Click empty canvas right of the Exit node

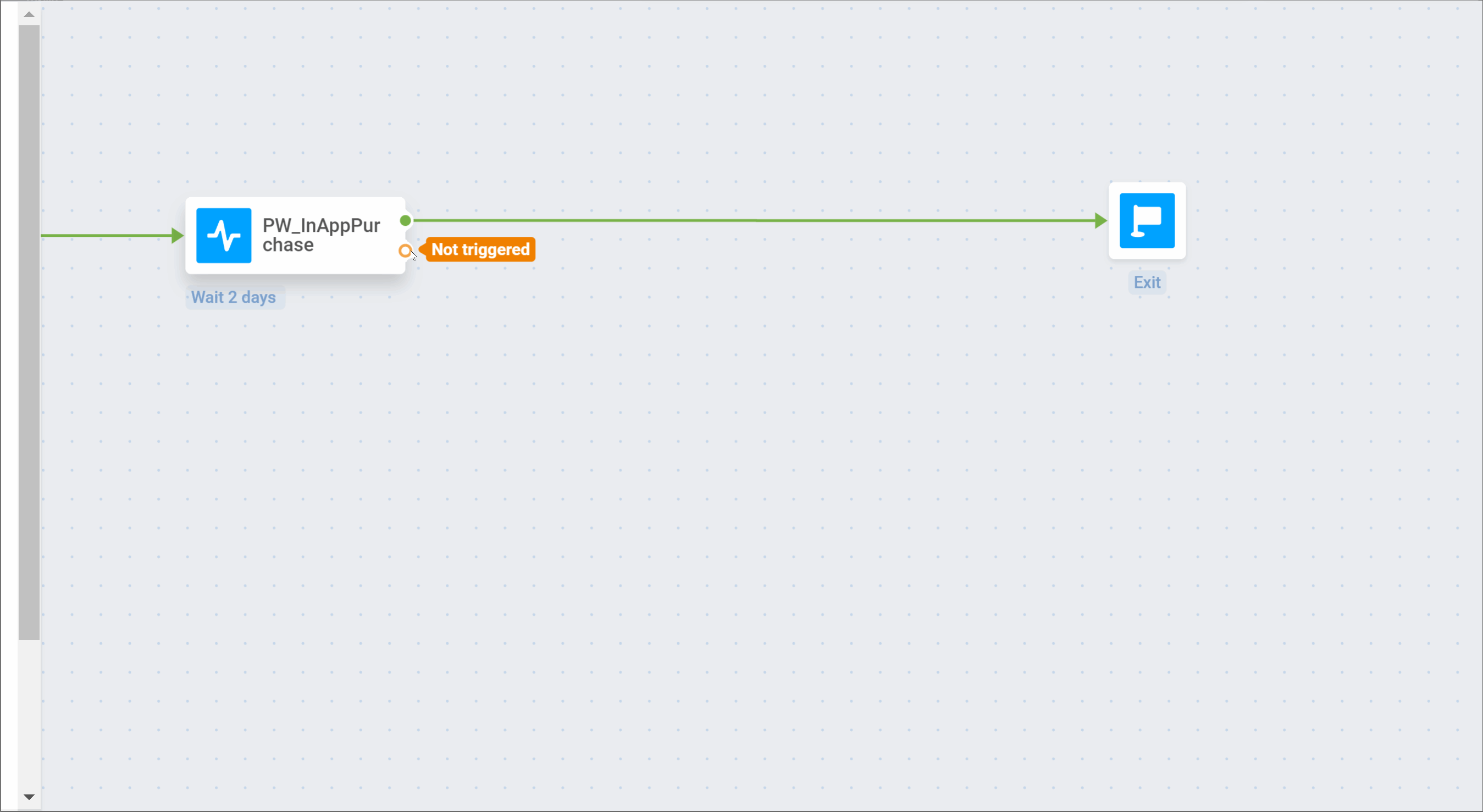1324,220
